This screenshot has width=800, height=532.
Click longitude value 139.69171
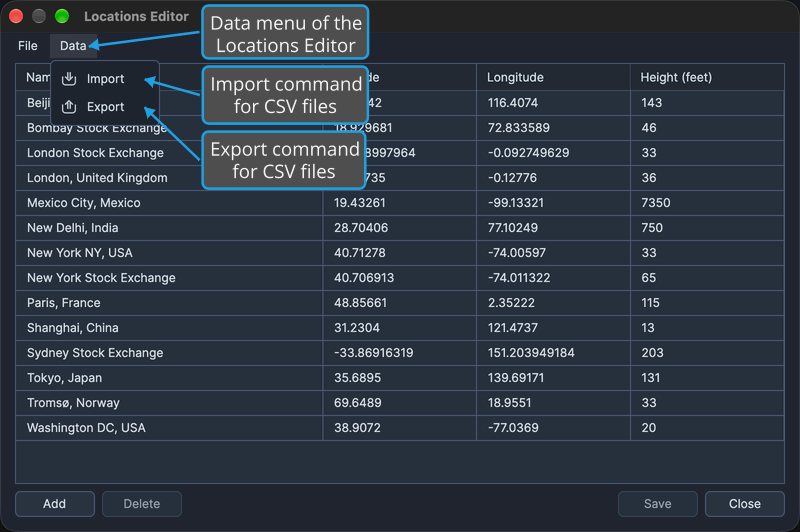coord(516,378)
